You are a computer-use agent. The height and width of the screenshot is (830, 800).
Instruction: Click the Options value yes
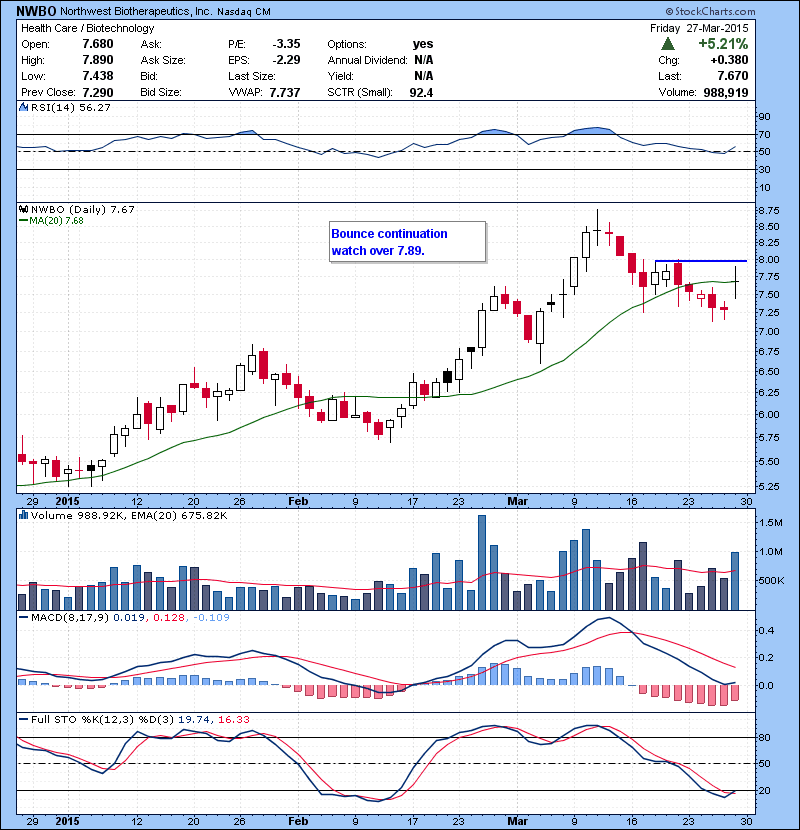[423, 44]
